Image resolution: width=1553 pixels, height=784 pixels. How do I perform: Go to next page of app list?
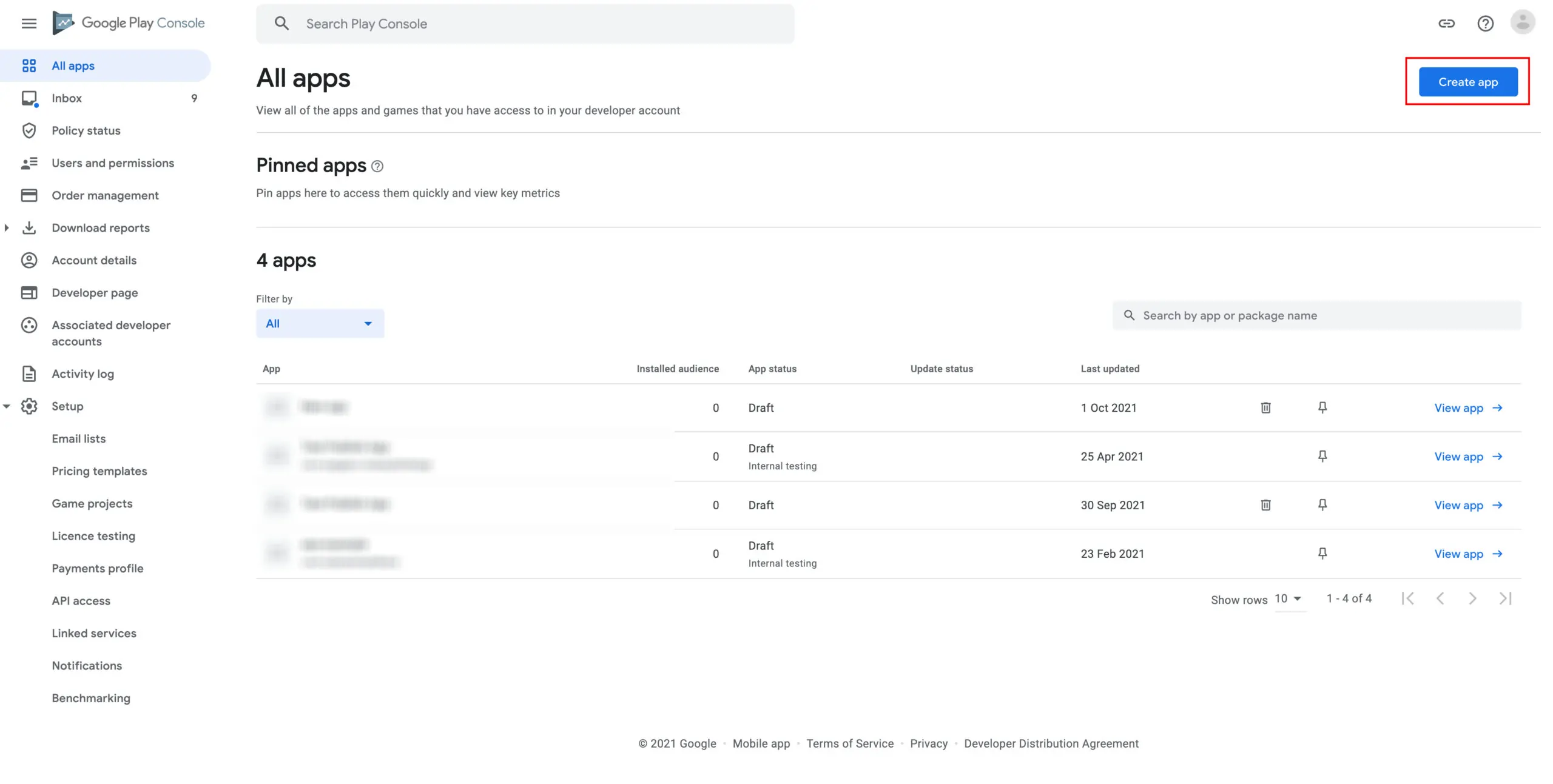pos(1472,598)
